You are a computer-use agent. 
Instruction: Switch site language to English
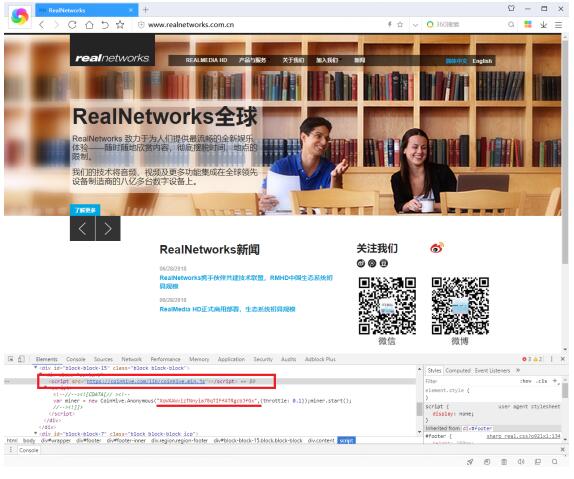click(x=482, y=61)
